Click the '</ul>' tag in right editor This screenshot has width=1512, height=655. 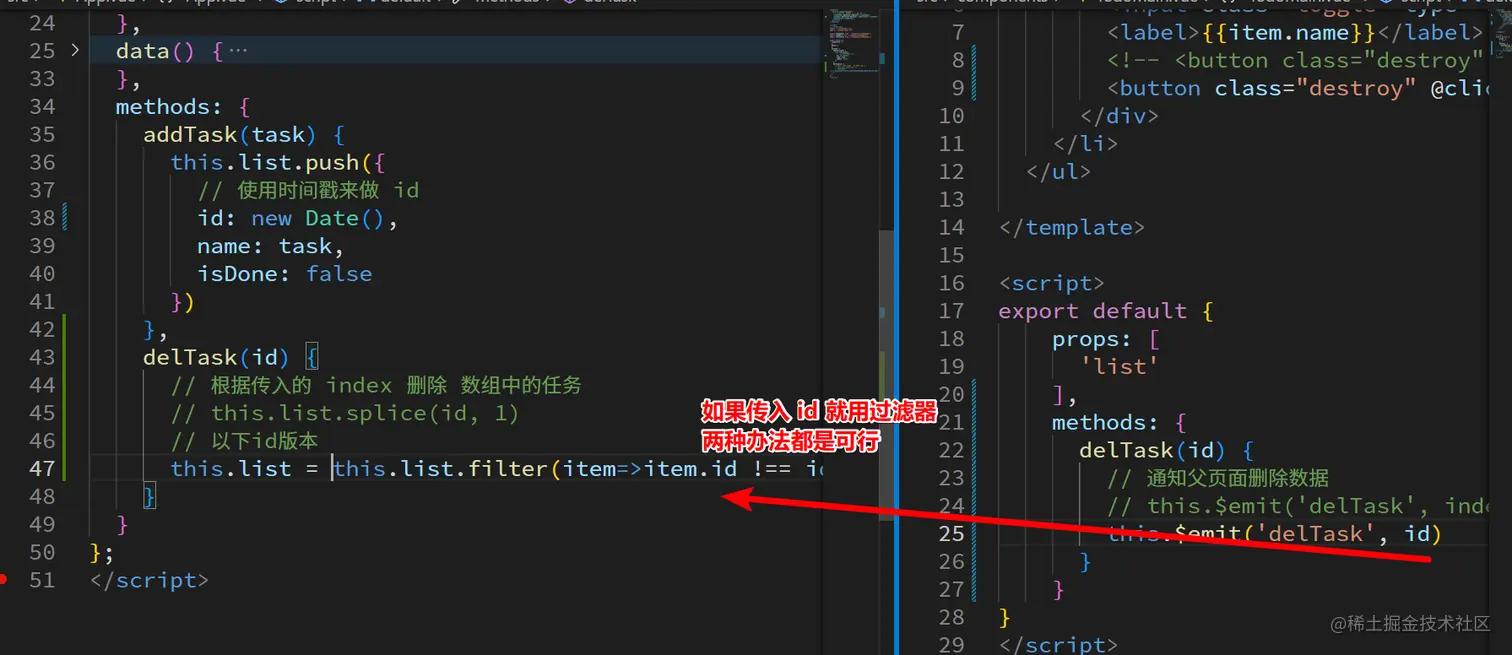pos(1058,171)
